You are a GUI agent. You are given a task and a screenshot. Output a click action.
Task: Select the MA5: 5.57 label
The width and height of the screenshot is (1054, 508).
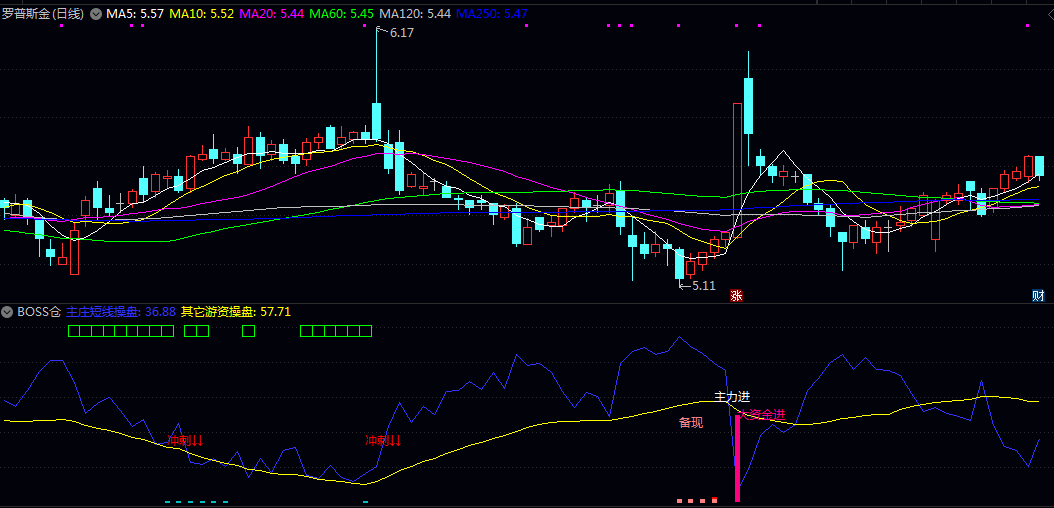click(135, 13)
